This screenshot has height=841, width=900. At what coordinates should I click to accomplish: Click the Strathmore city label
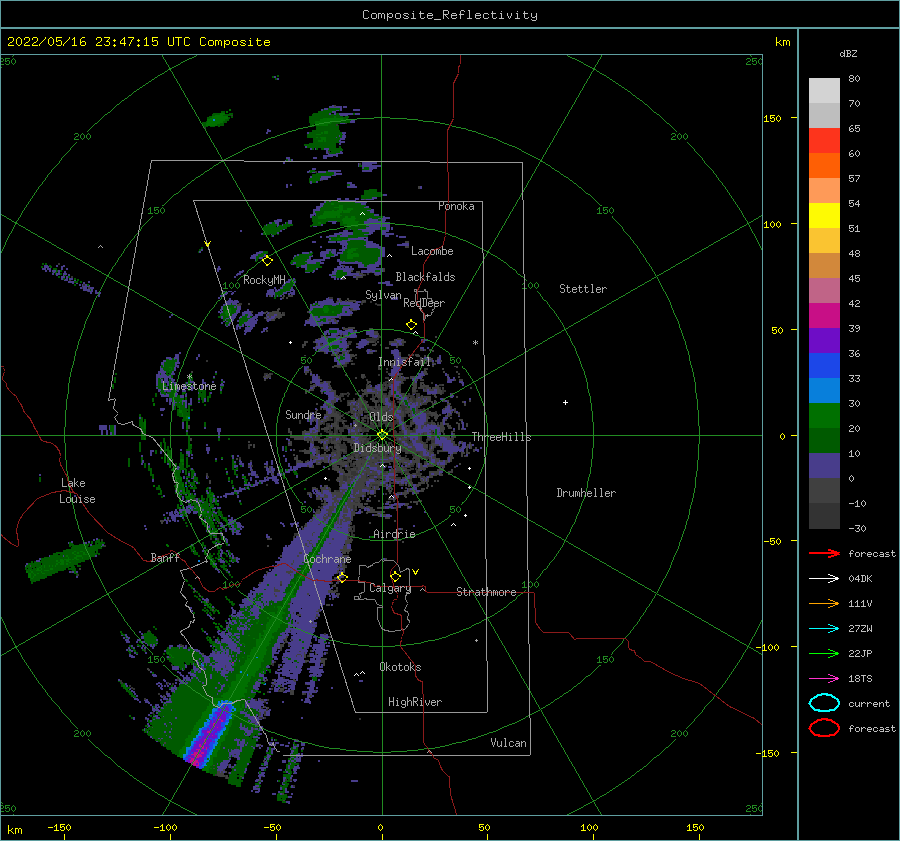pyautogui.click(x=486, y=592)
